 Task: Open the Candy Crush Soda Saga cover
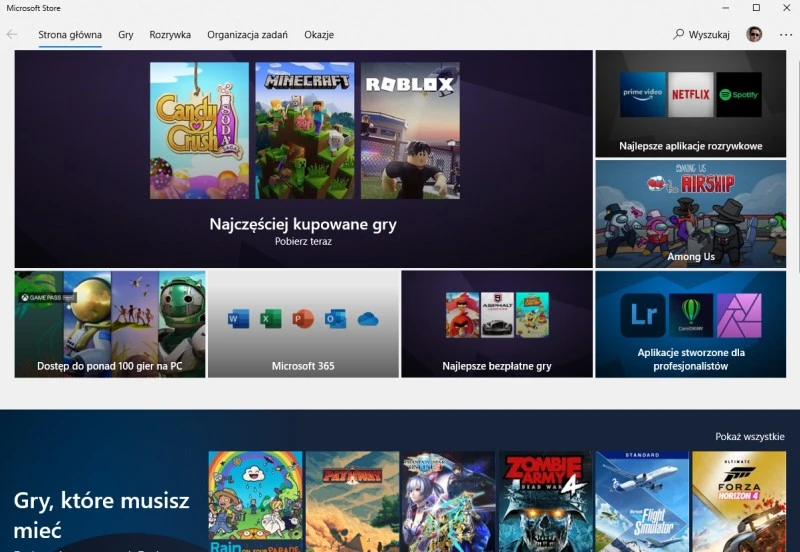coord(199,131)
